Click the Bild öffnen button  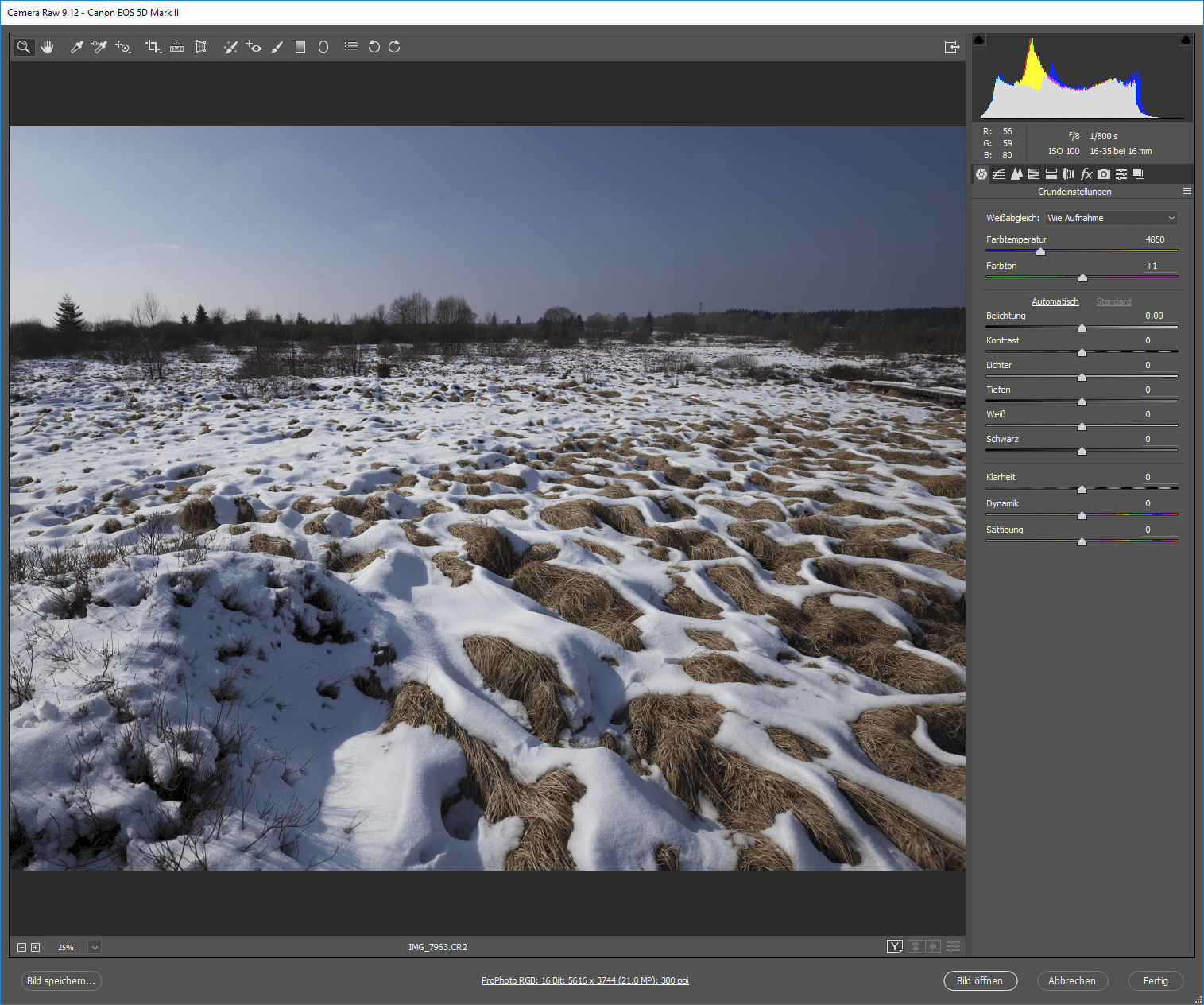coord(980,981)
